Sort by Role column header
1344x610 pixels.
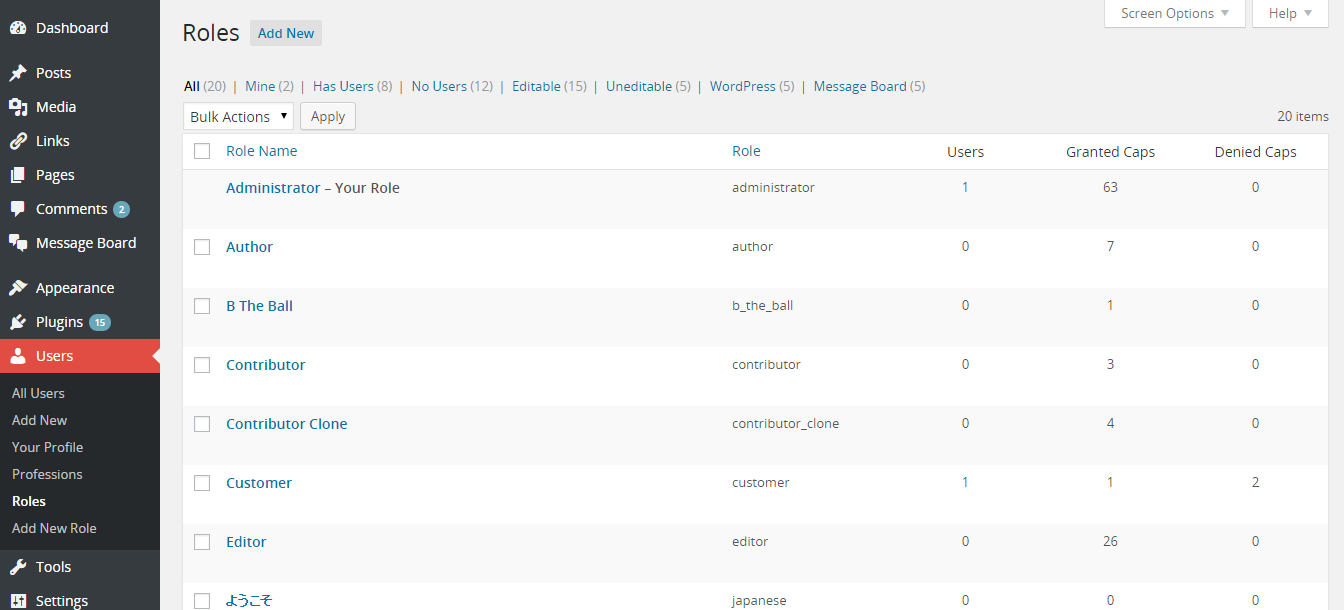tap(746, 151)
